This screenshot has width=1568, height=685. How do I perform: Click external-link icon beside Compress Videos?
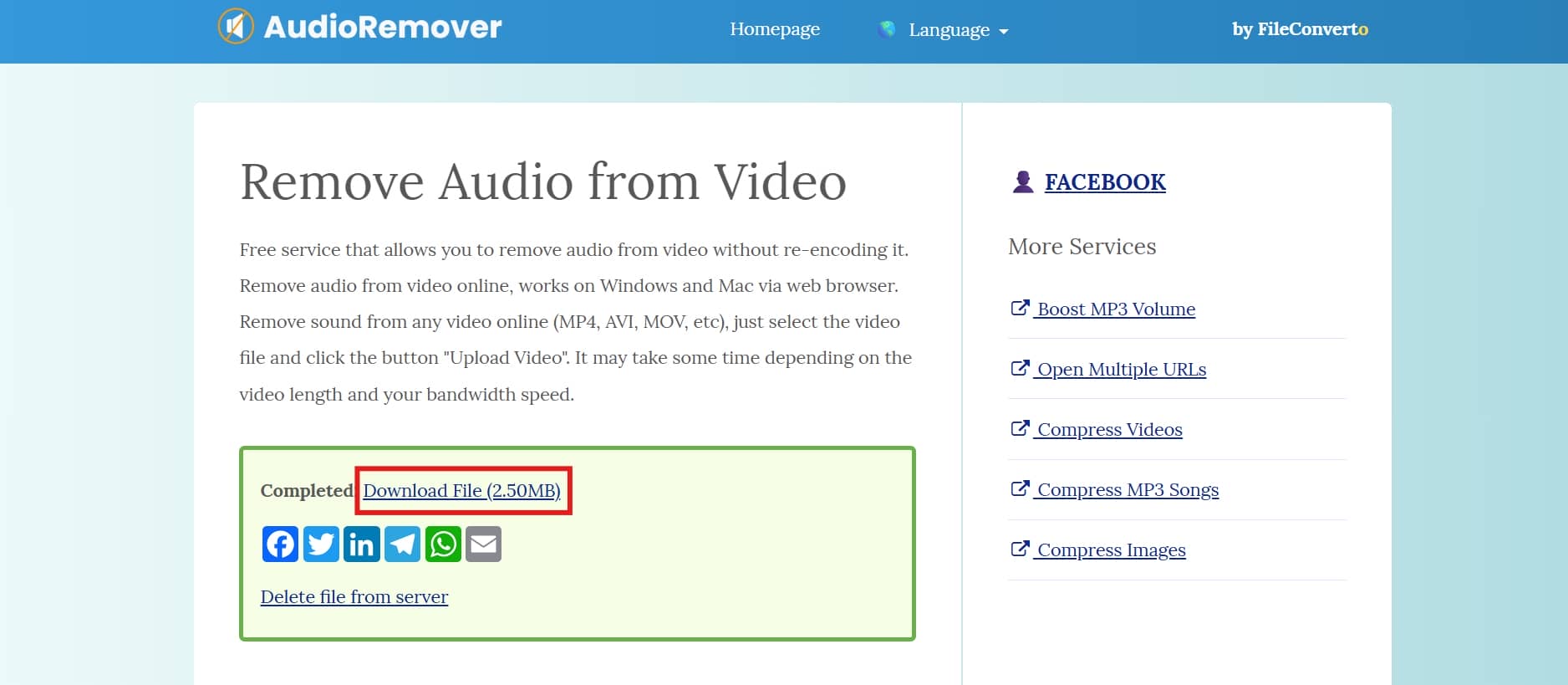pyautogui.click(x=1020, y=428)
